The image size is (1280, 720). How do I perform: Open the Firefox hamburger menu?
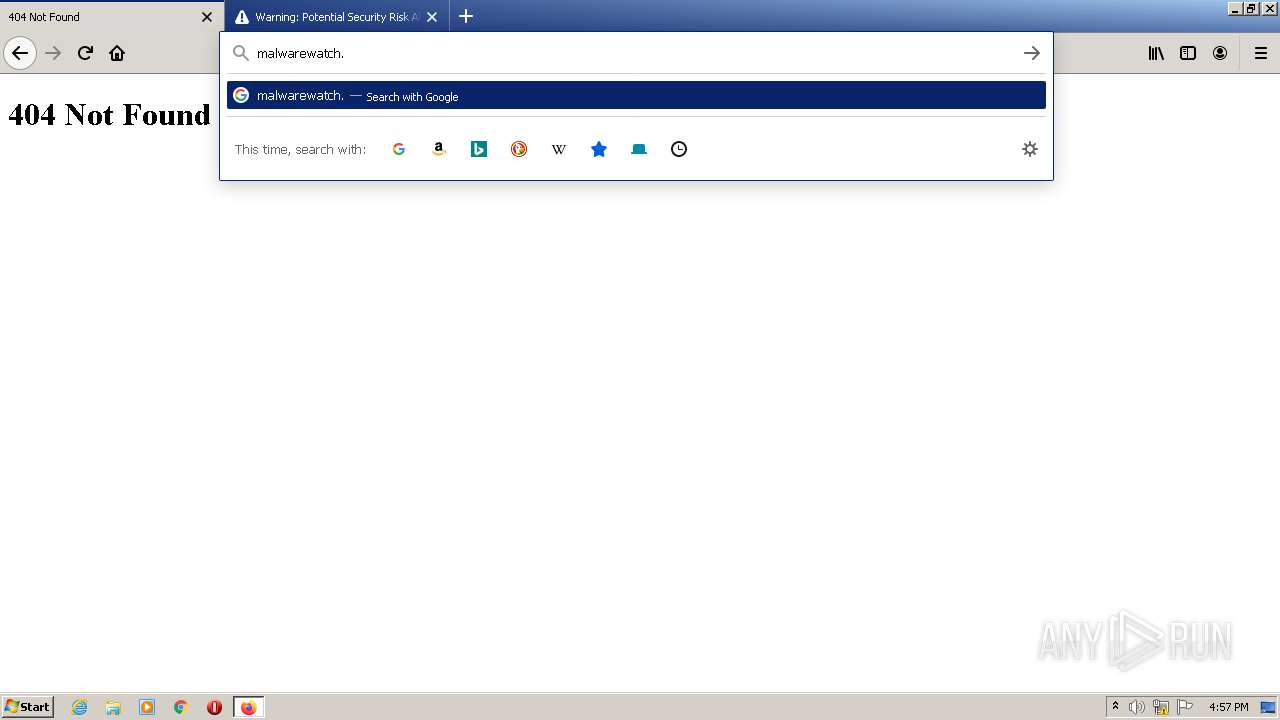coord(1261,53)
